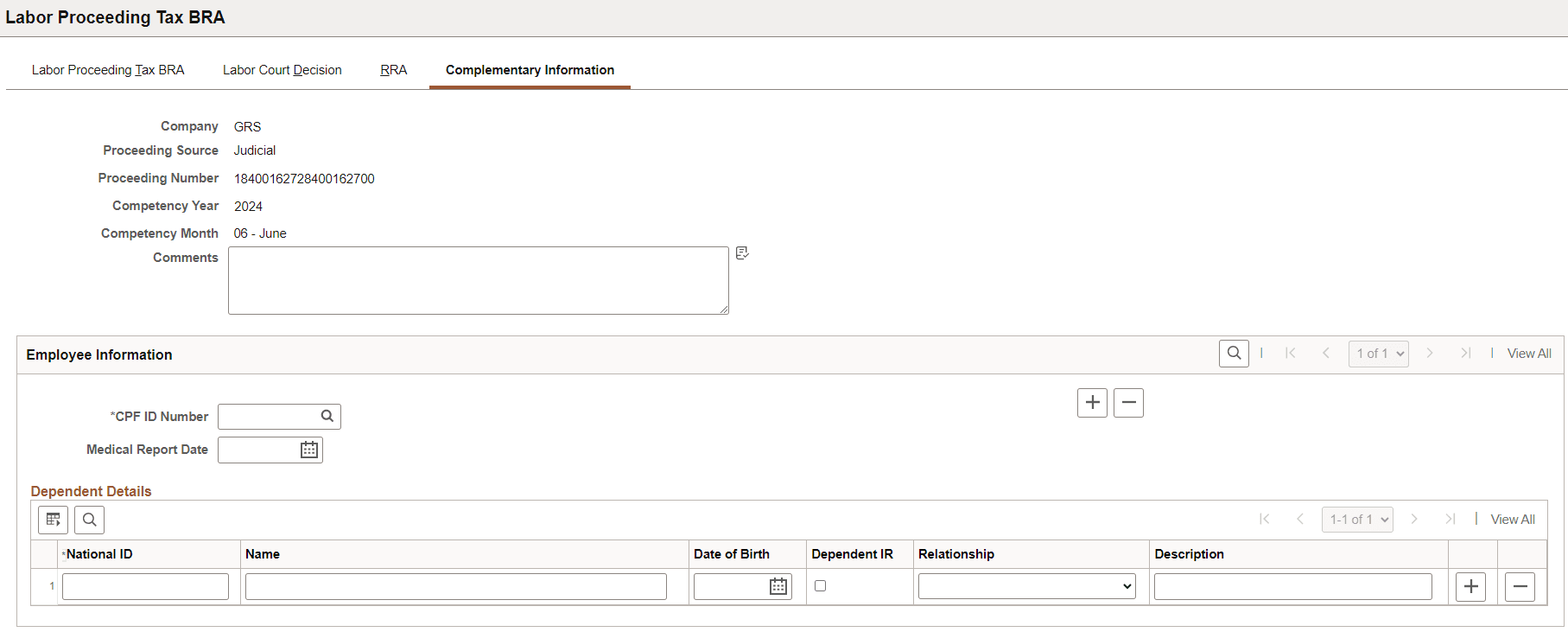Delete the current Employee Information row
1568x632 pixels.
click(1128, 403)
